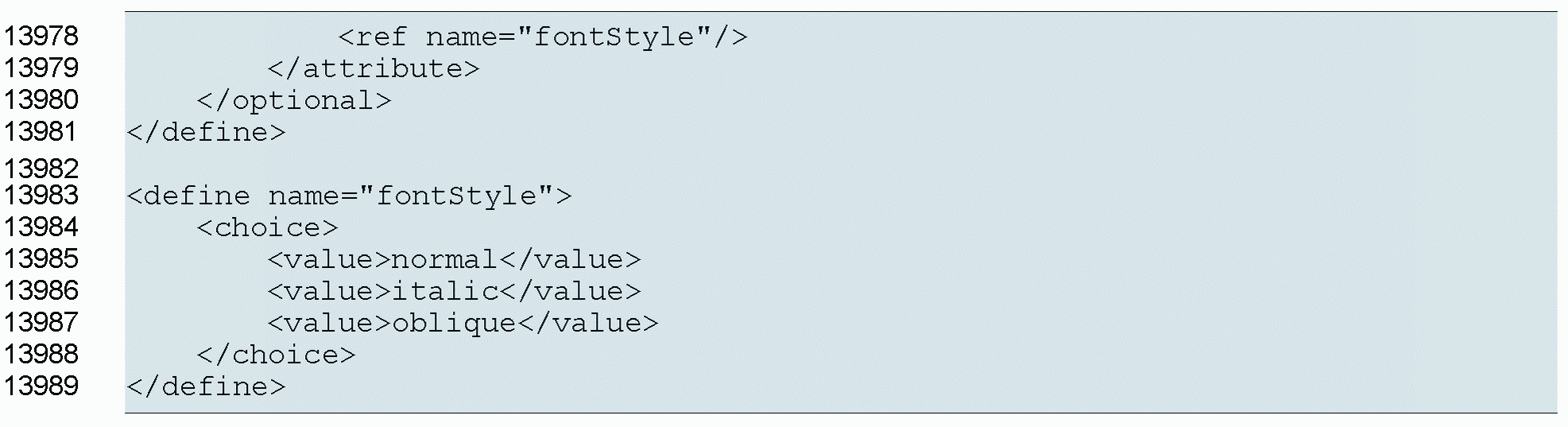Click the word normal in the value element
Screen dimensions: 1568x427
(444, 260)
